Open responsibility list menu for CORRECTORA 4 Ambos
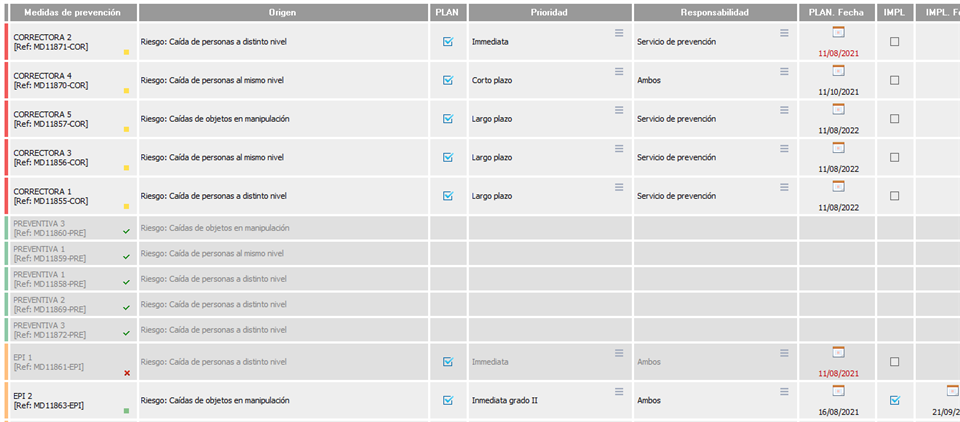960x422 pixels. tap(785, 72)
